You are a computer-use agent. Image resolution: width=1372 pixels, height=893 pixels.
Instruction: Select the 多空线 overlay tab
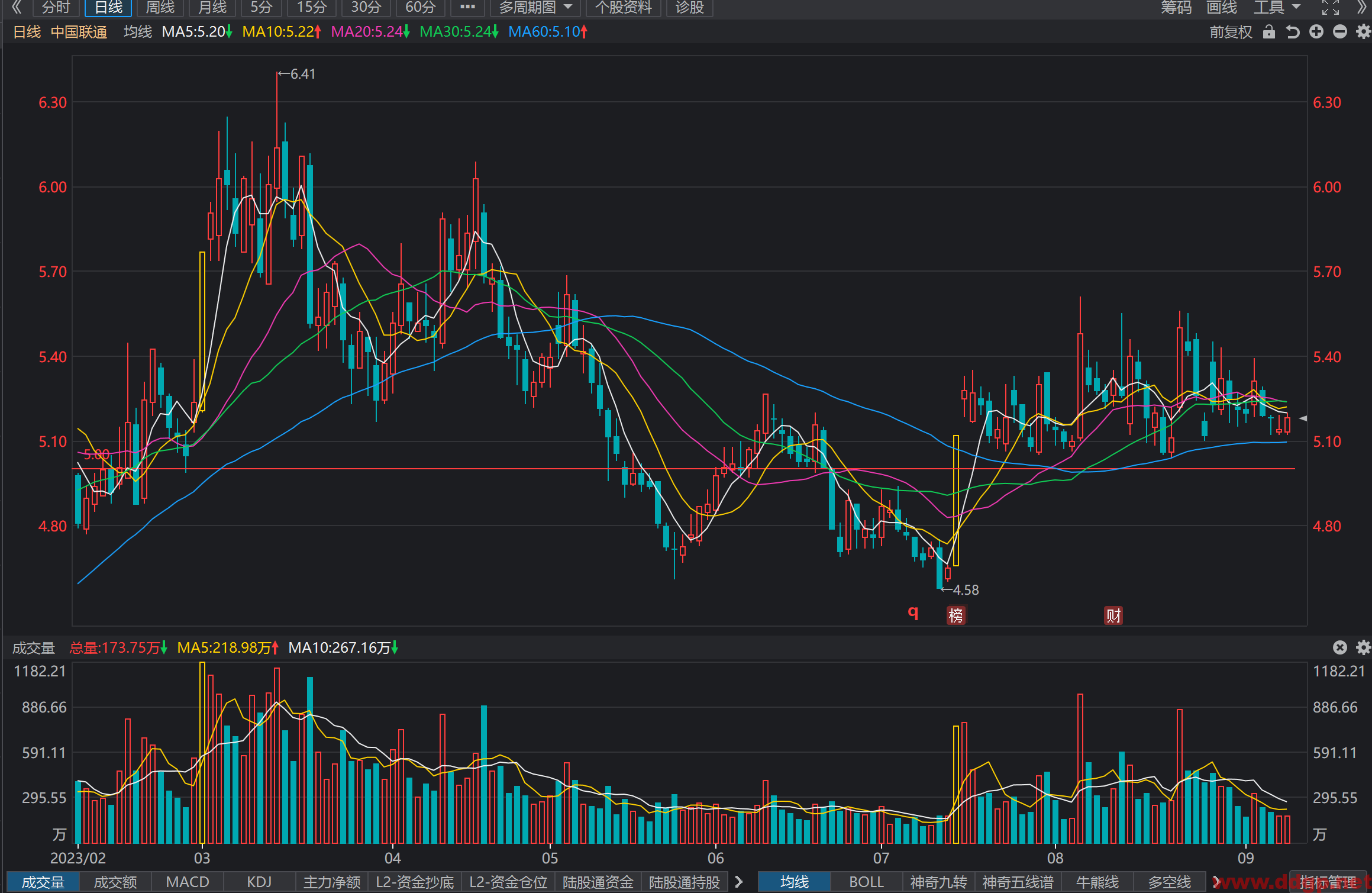pos(1170,882)
